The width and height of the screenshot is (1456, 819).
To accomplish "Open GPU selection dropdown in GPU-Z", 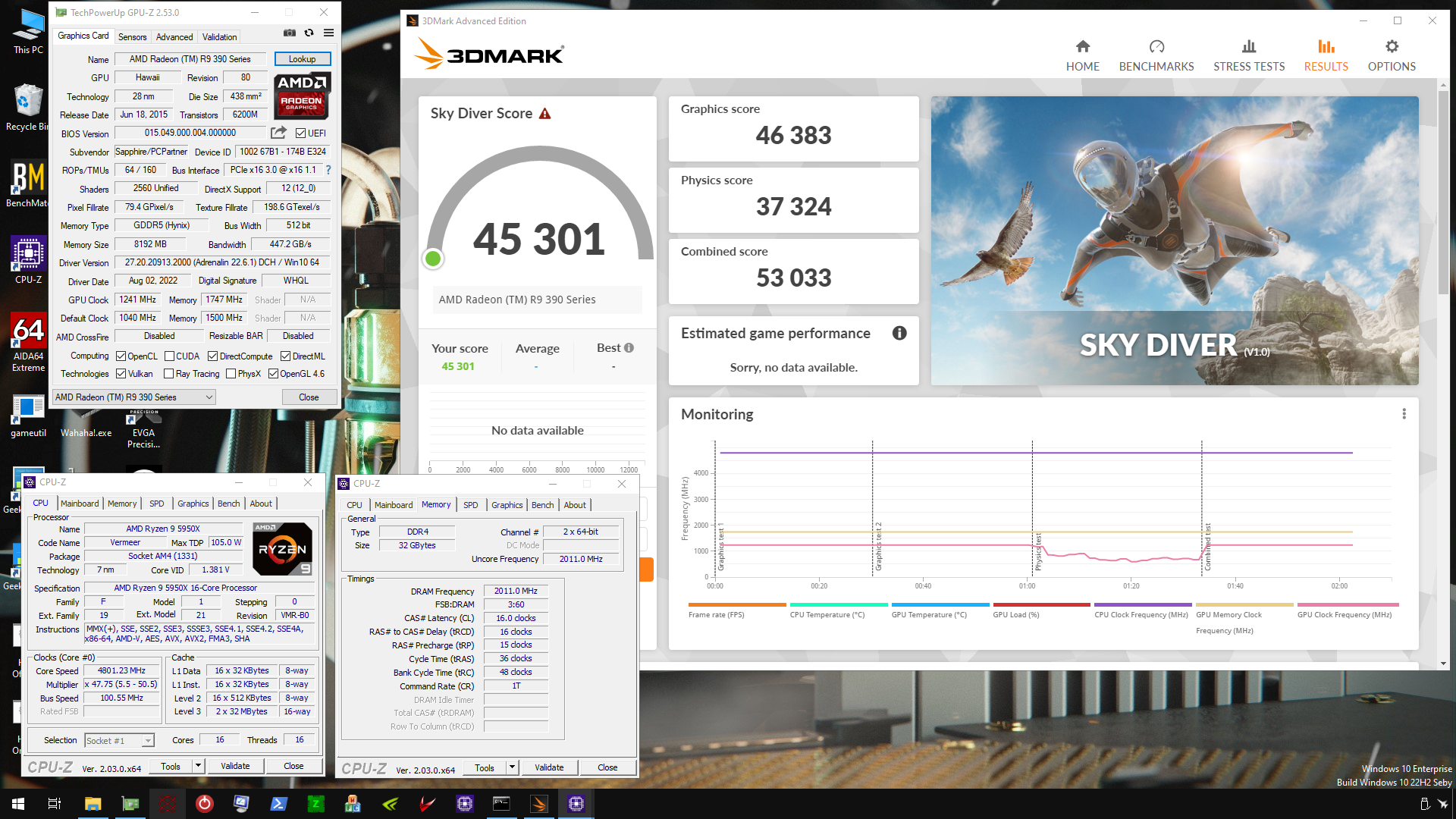I will point(134,397).
